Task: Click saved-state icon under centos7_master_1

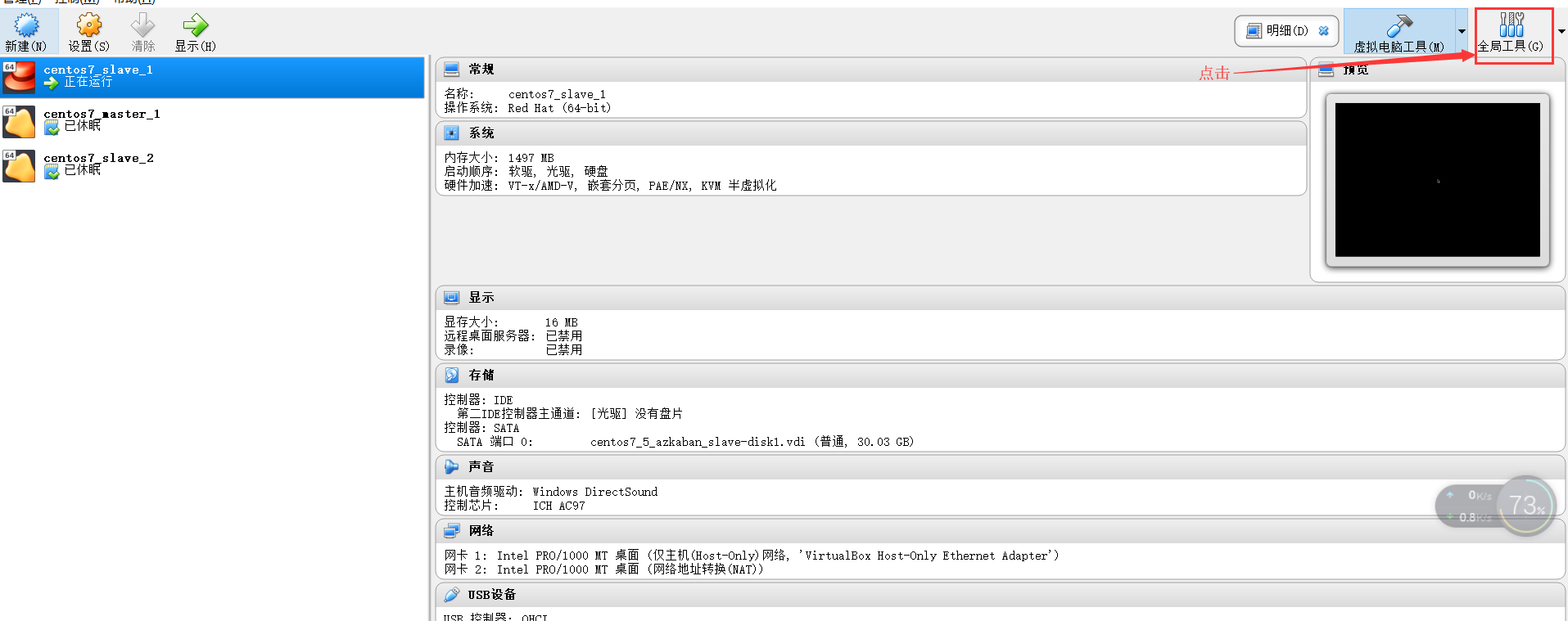Action: [52, 128]
